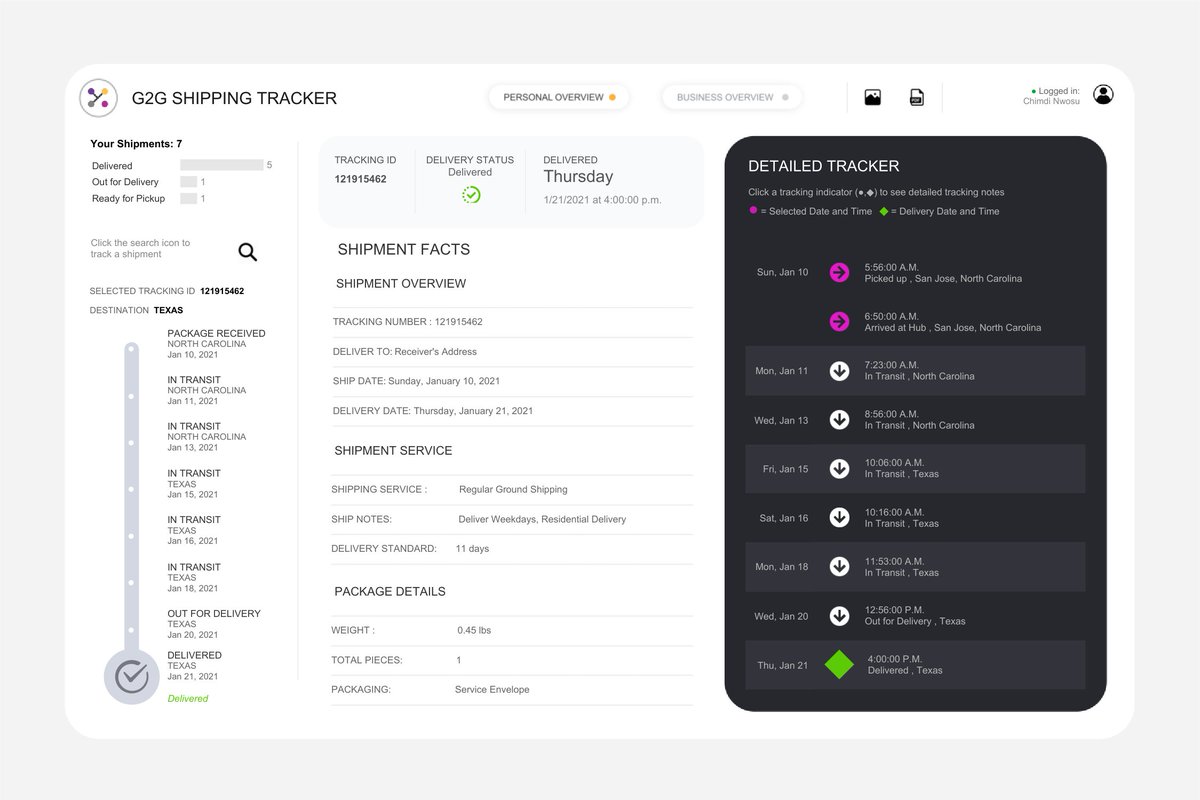This screenshot has height=800, width=1200.
Task: Click the 'SHIPMENT FACTS' heading
Action: tap(404, 249)
